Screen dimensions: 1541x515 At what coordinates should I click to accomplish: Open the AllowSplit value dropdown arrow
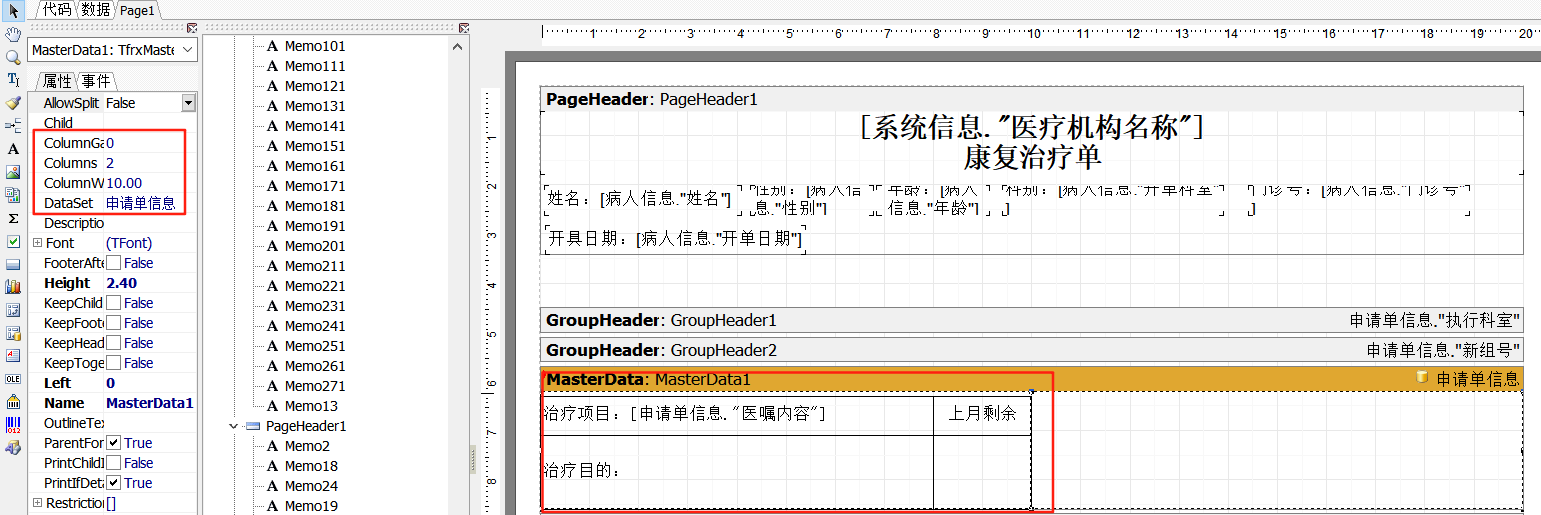[x=188, y=103]
